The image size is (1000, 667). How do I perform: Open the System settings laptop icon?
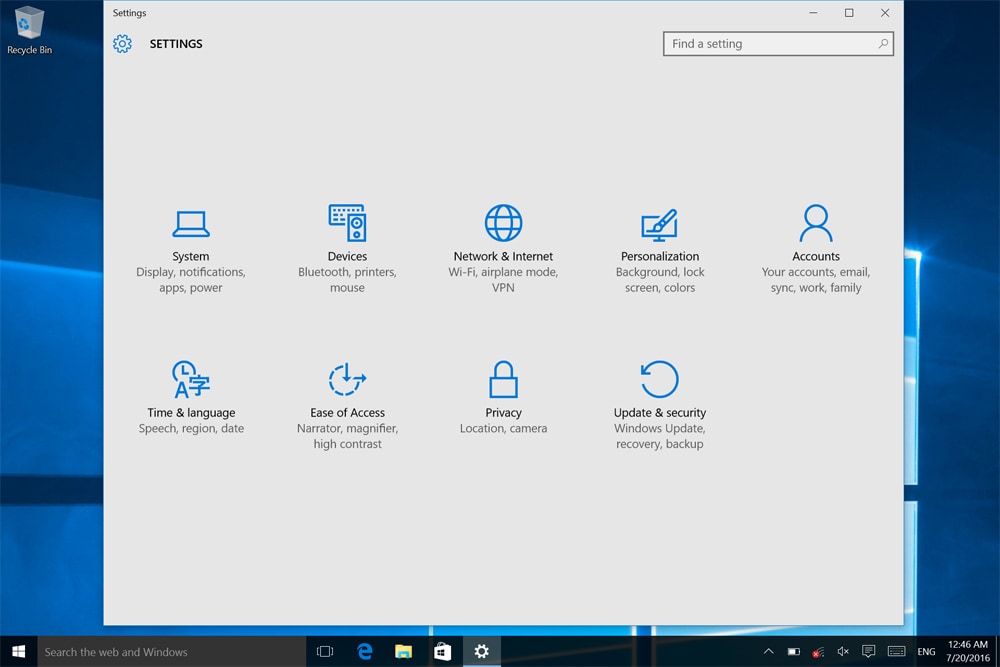click(x=190, y=224)
